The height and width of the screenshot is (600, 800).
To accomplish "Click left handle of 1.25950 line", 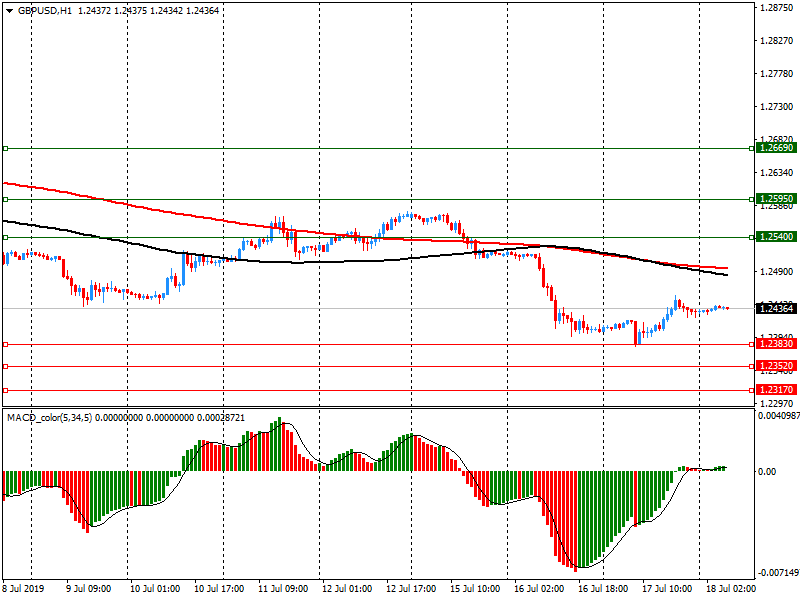I will click(6, 199).
